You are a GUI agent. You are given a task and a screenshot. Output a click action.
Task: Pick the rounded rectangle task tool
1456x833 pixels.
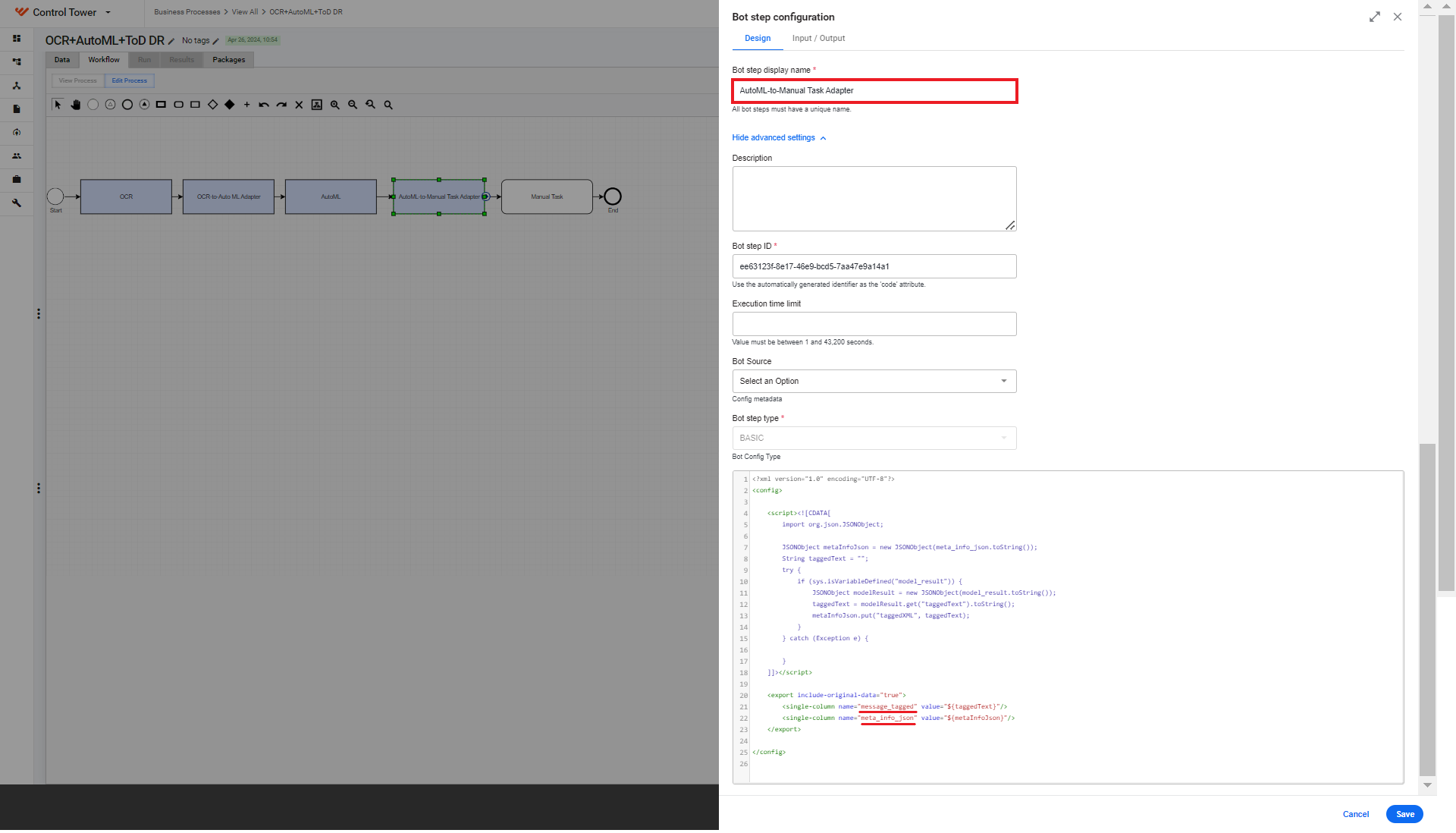(178, 105)
